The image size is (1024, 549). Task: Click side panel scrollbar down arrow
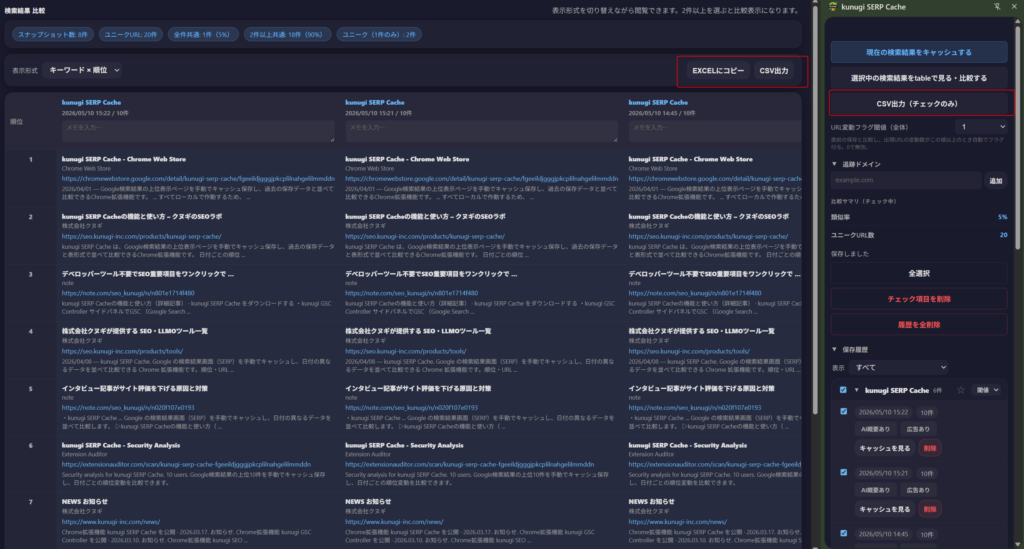click(1017, 544)
